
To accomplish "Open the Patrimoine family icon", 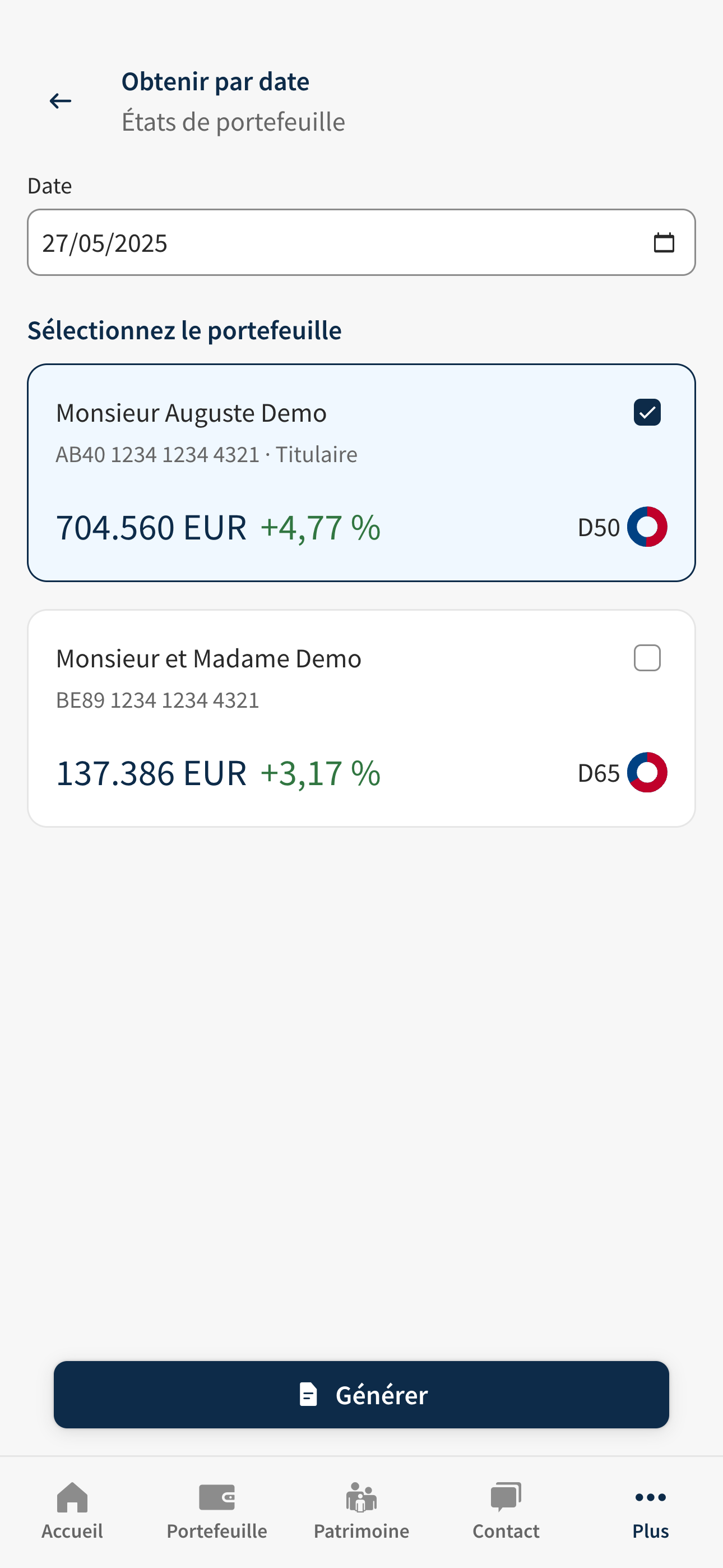I will (x=361, y=1497).
